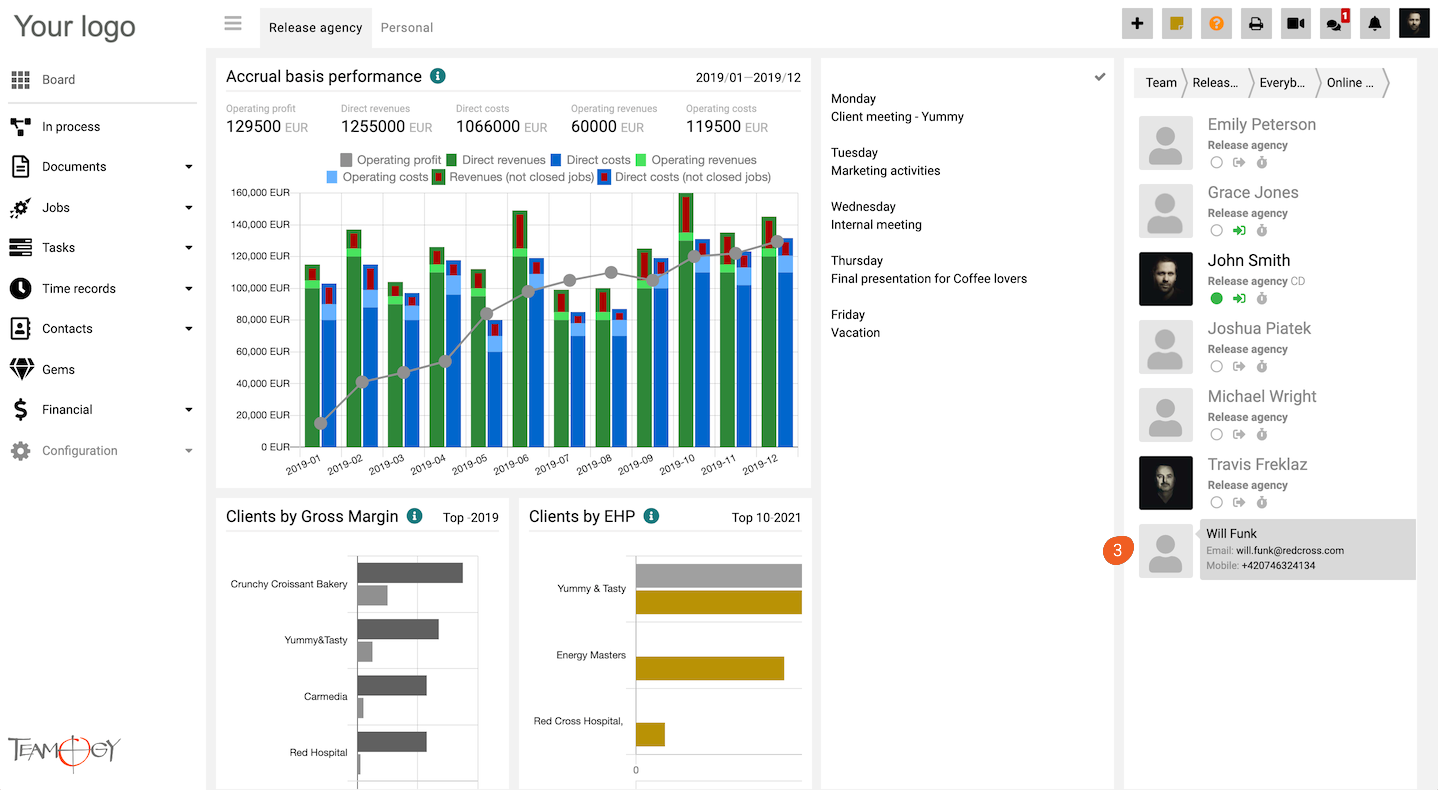Start a video call with camera icon
Viewport: 1438px width, 790px height.
[1296, 24]
